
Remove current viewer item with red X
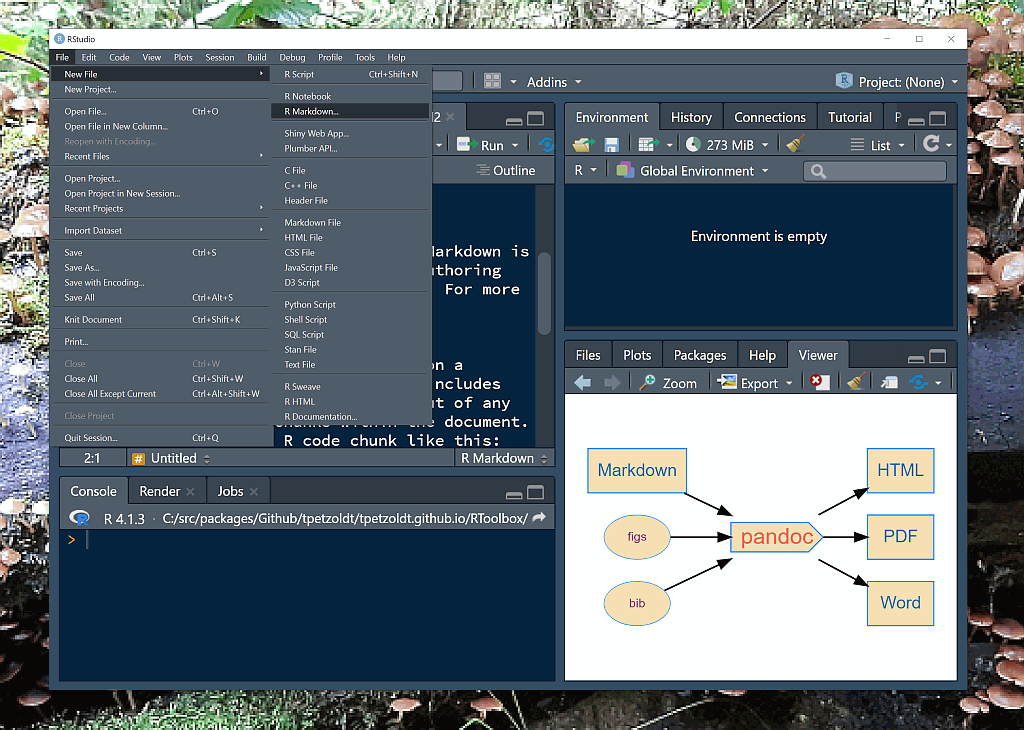819,383
